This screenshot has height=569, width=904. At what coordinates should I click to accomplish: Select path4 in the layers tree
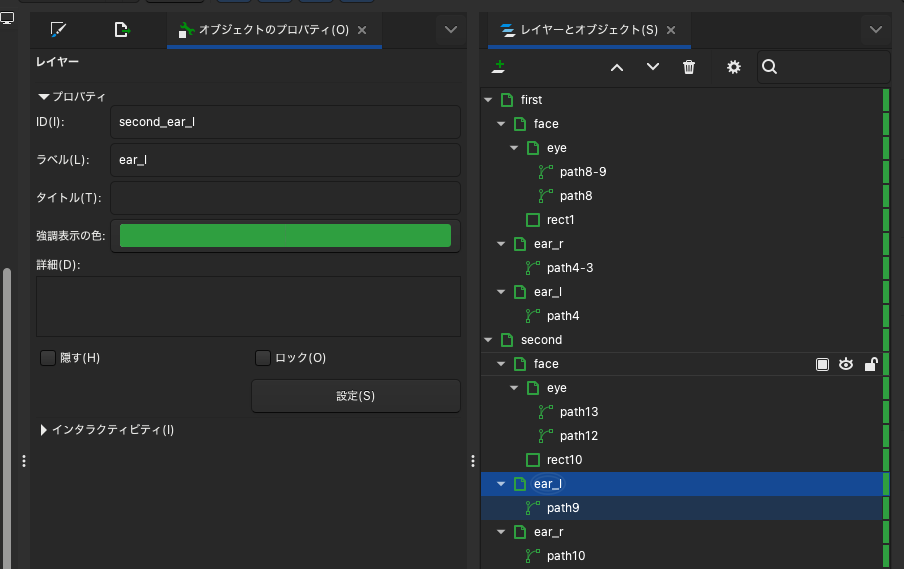click(x=563, y=316)
